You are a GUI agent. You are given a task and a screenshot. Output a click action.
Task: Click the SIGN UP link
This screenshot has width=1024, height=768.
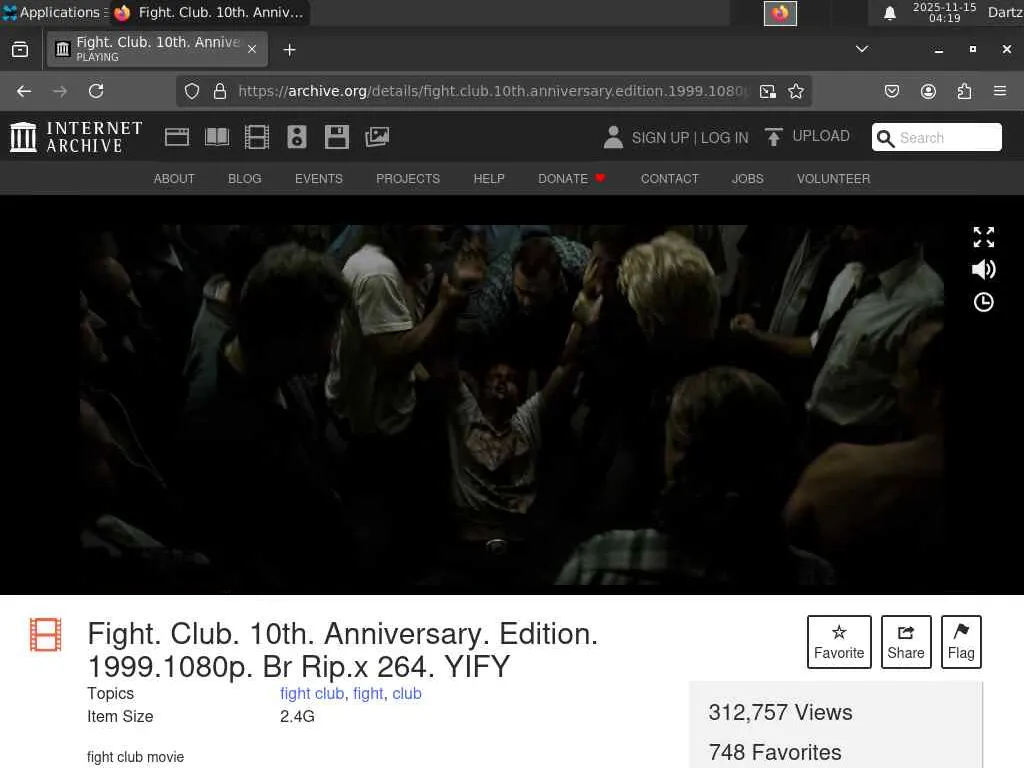point(660,138)
